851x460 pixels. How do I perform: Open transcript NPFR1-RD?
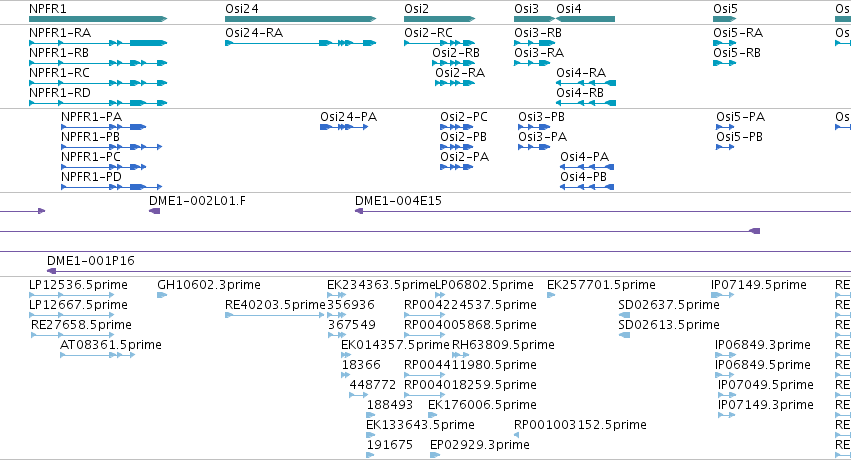(60, 93)
